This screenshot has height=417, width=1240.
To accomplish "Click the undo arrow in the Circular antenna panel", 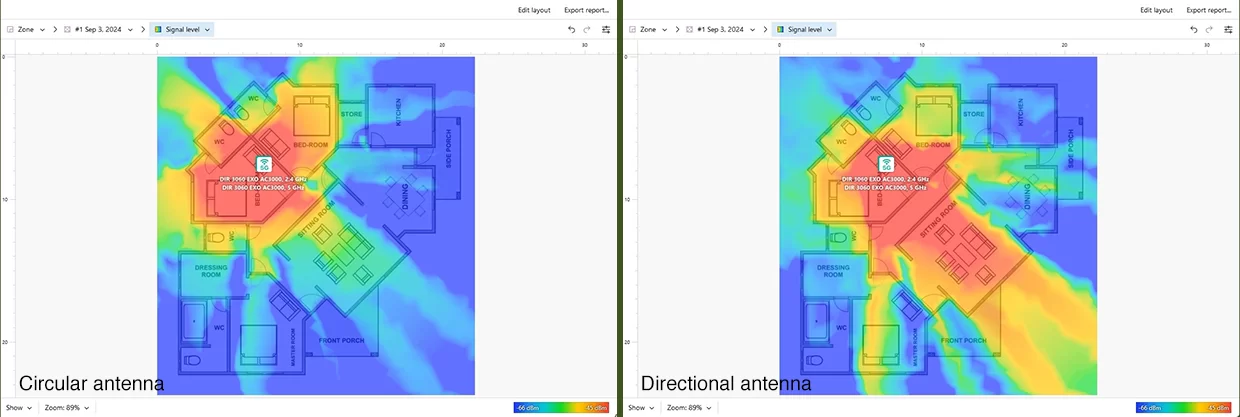I will point(571,30).
